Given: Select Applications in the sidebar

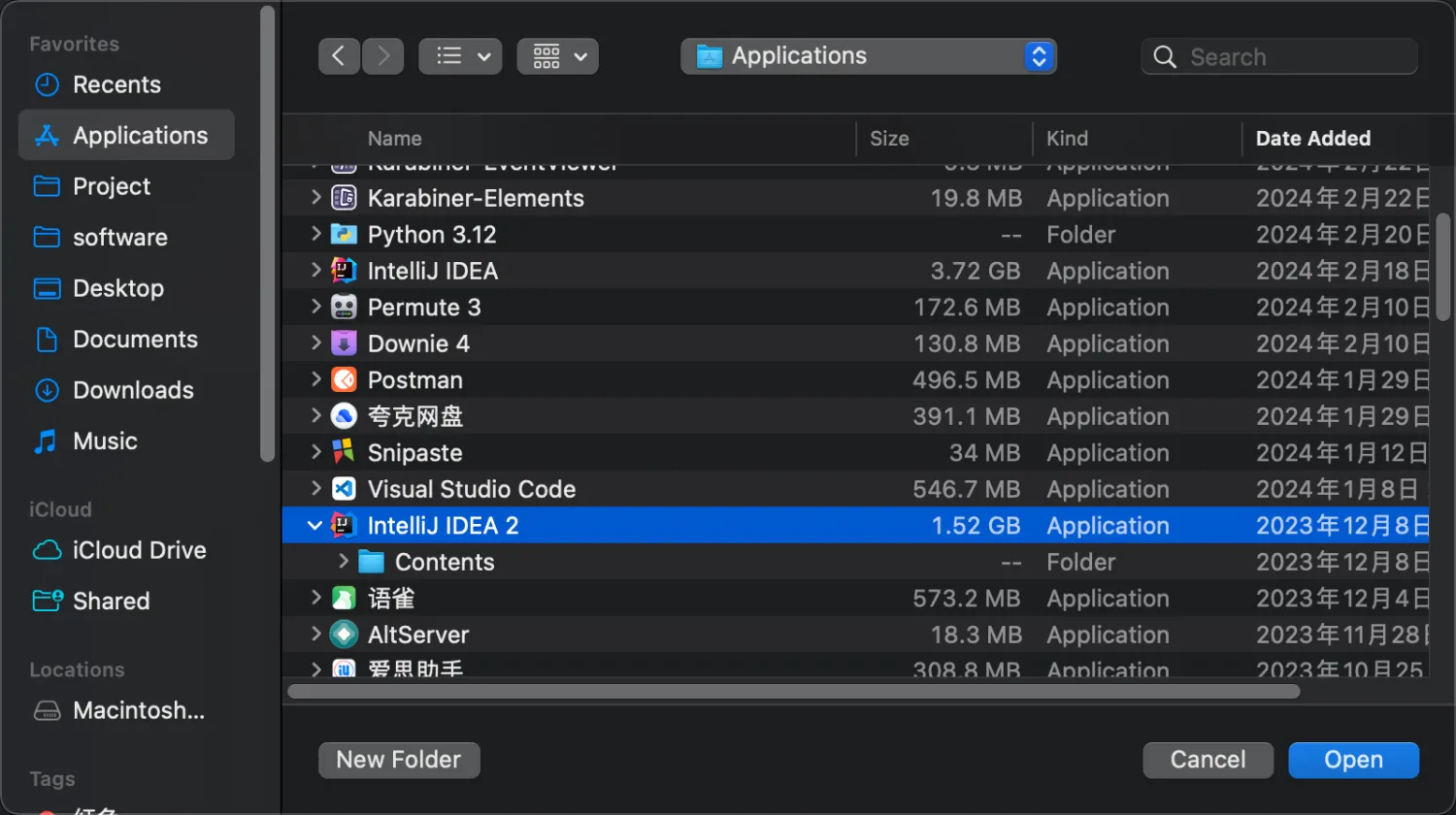Looking at the screenshot, I should 126,135.
